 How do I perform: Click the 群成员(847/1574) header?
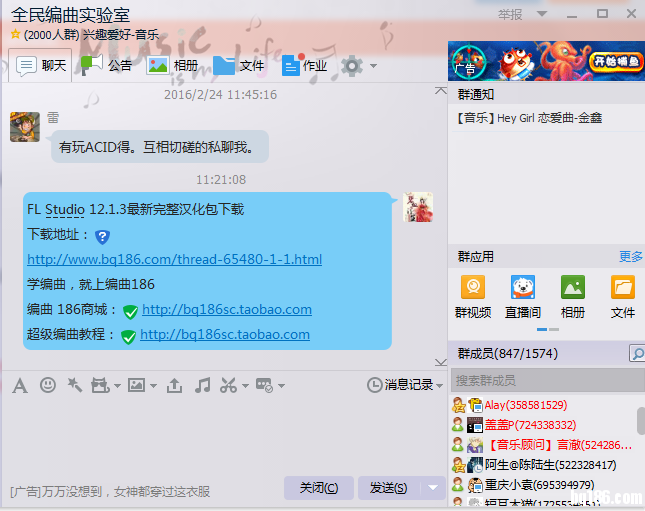pyautogui.click(x=508, y=353)
